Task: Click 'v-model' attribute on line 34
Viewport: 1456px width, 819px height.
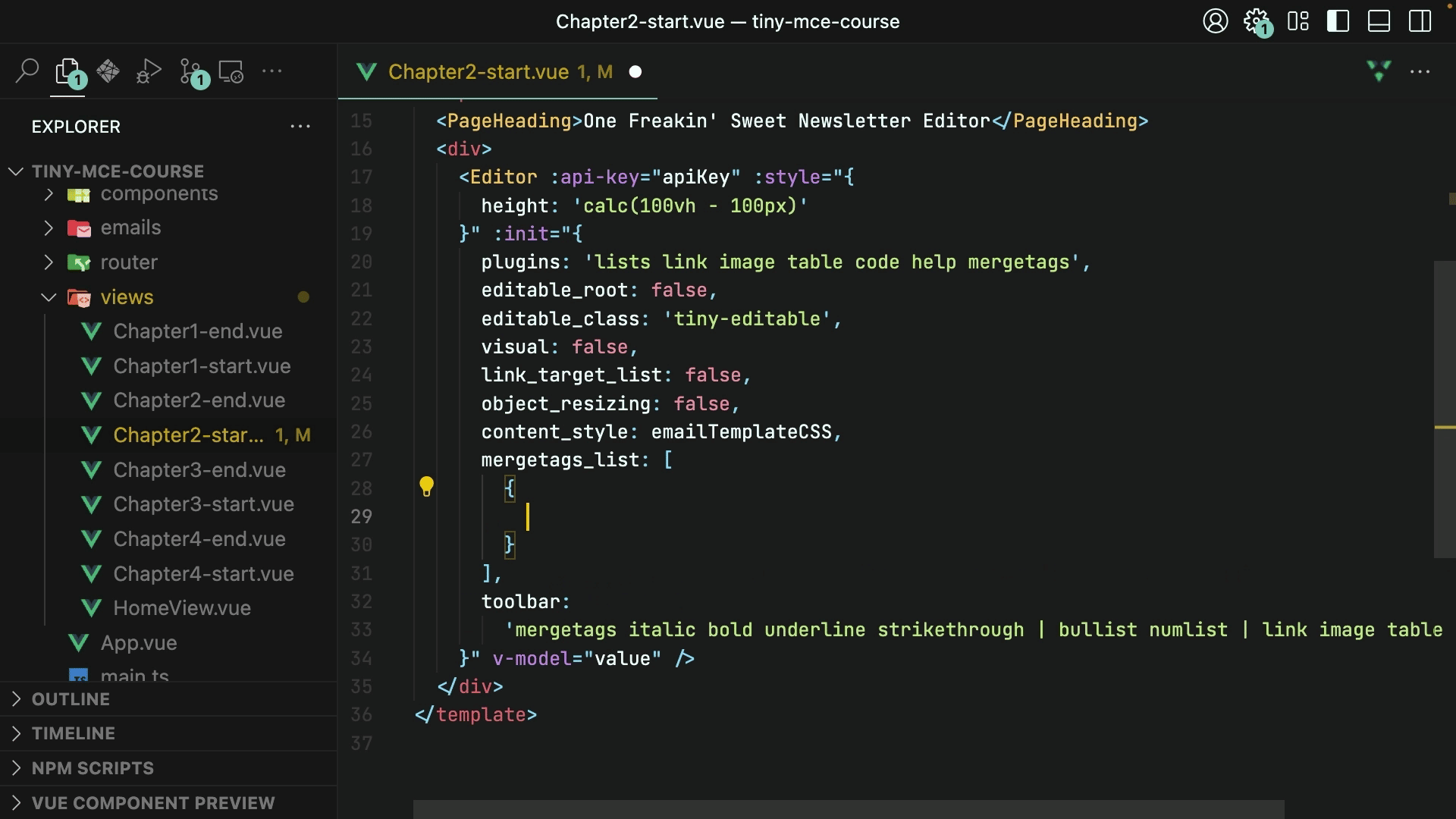Action: coord(532,658)
